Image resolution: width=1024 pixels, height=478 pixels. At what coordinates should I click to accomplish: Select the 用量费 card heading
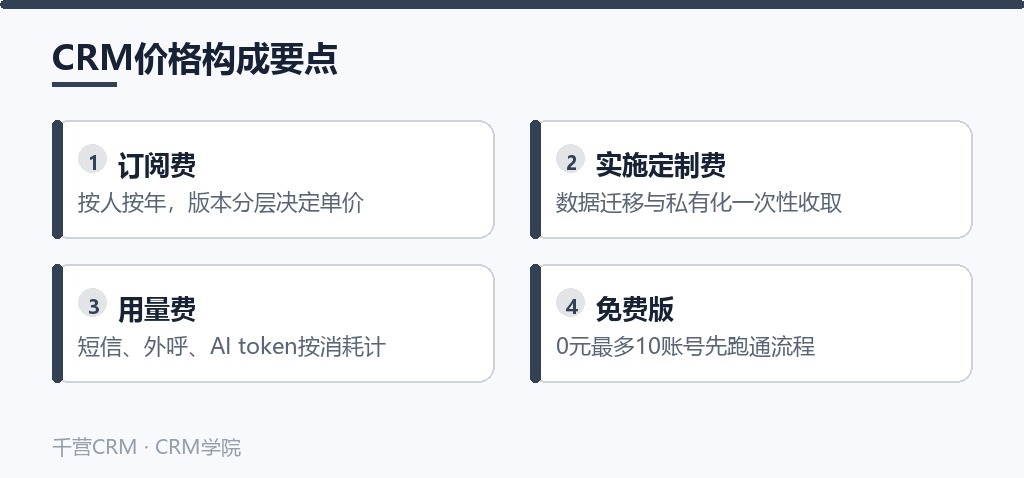tap(157, 309)
